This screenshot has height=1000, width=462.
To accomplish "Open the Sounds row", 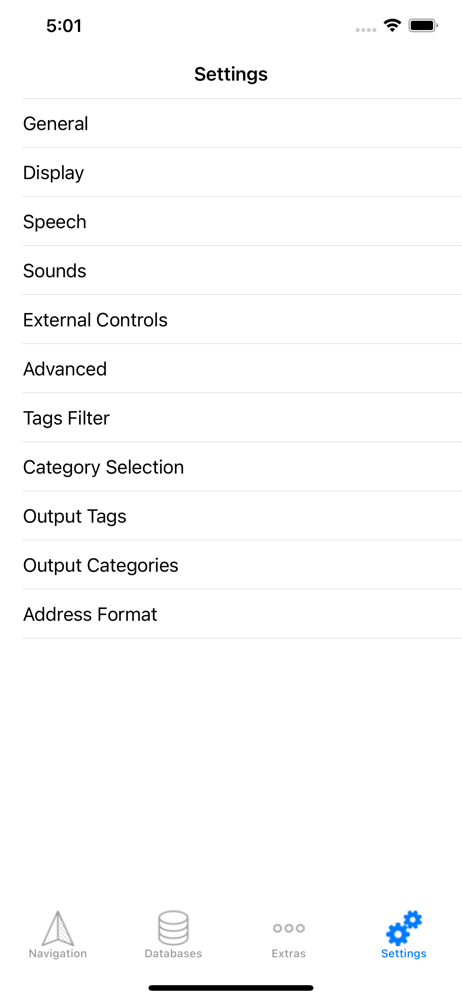I will pos(242,270).
